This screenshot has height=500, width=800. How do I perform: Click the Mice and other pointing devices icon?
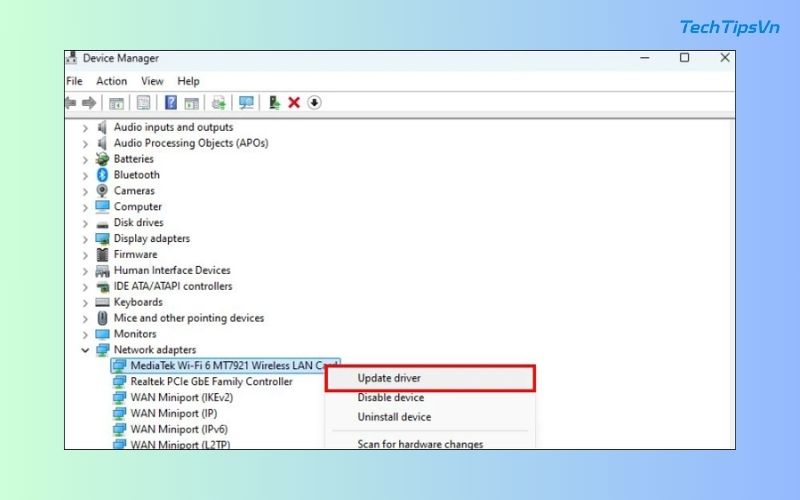coord(103,318)
